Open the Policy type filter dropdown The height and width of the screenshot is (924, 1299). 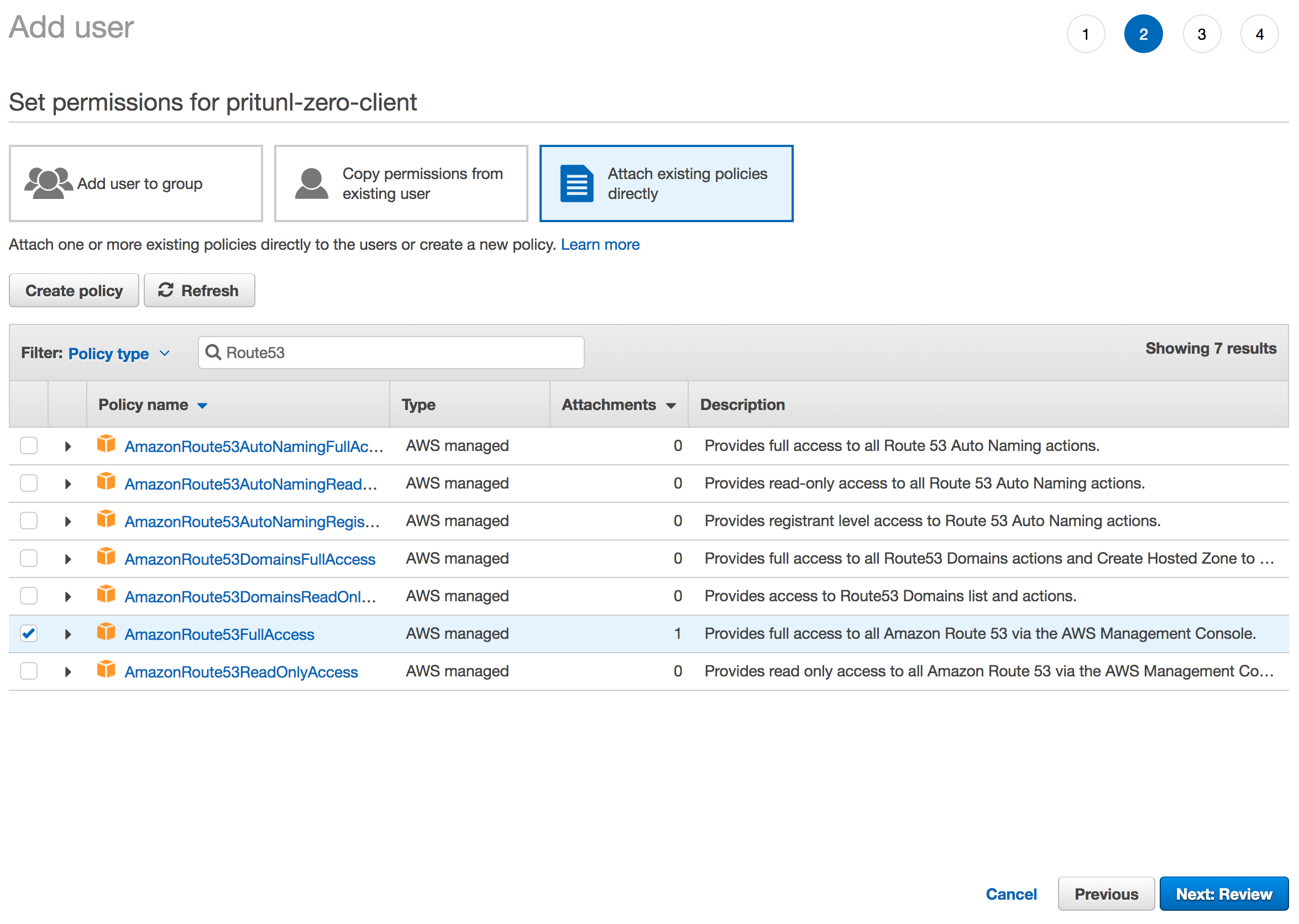point(119,354)
